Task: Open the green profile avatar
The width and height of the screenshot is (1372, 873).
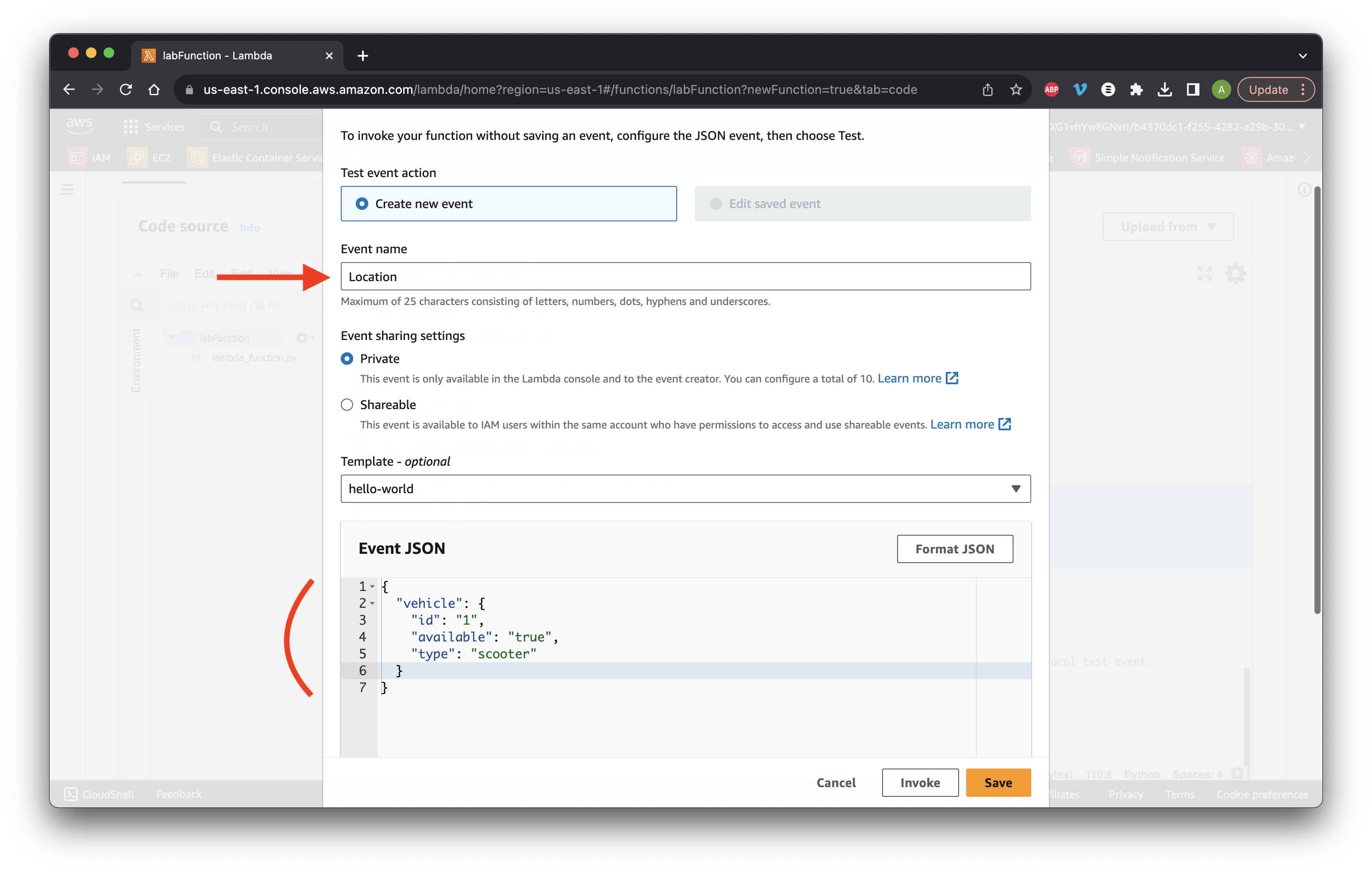Action: (1221, 89)
